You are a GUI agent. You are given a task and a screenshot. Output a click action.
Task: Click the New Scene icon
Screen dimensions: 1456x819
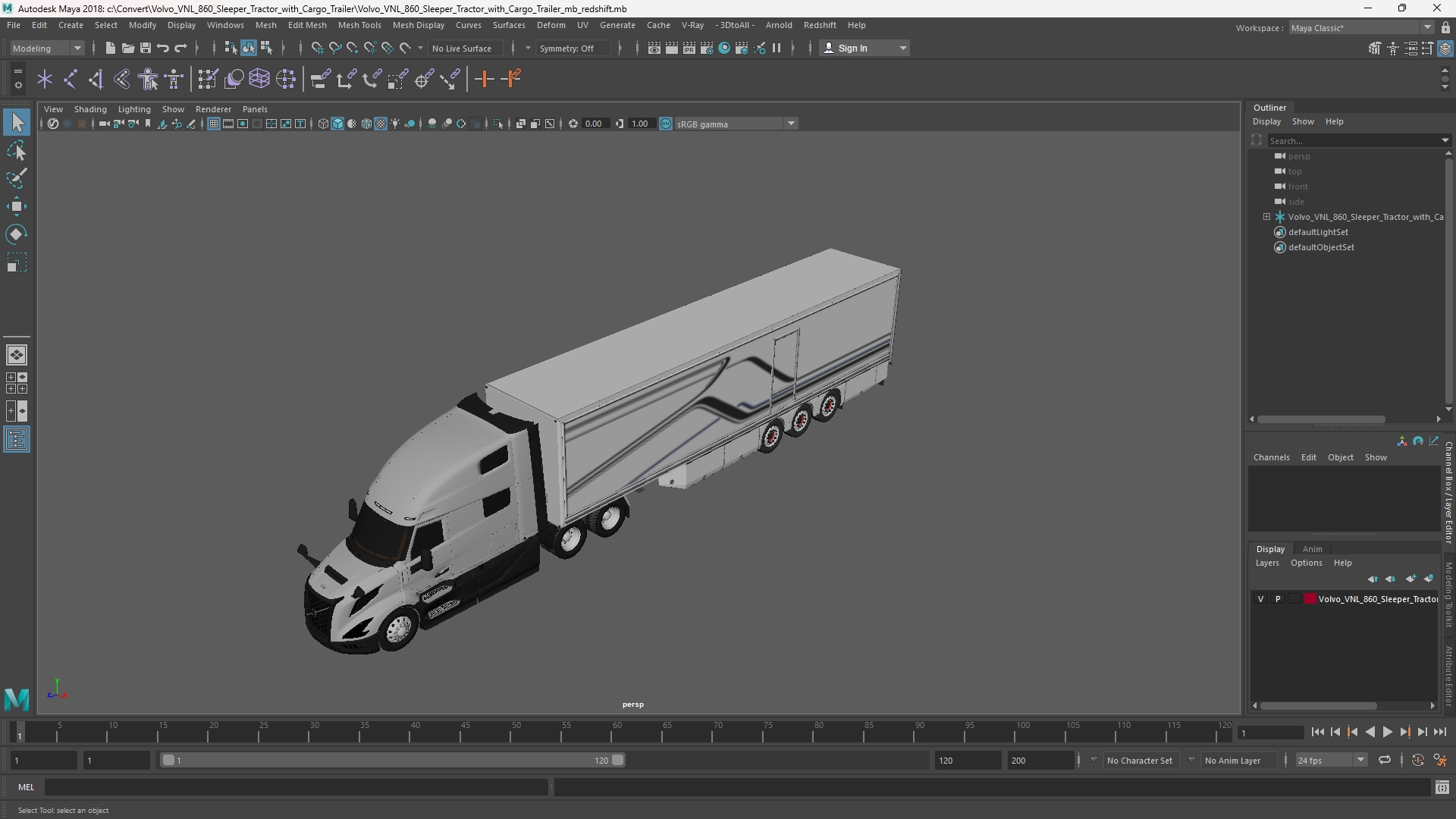110,48
